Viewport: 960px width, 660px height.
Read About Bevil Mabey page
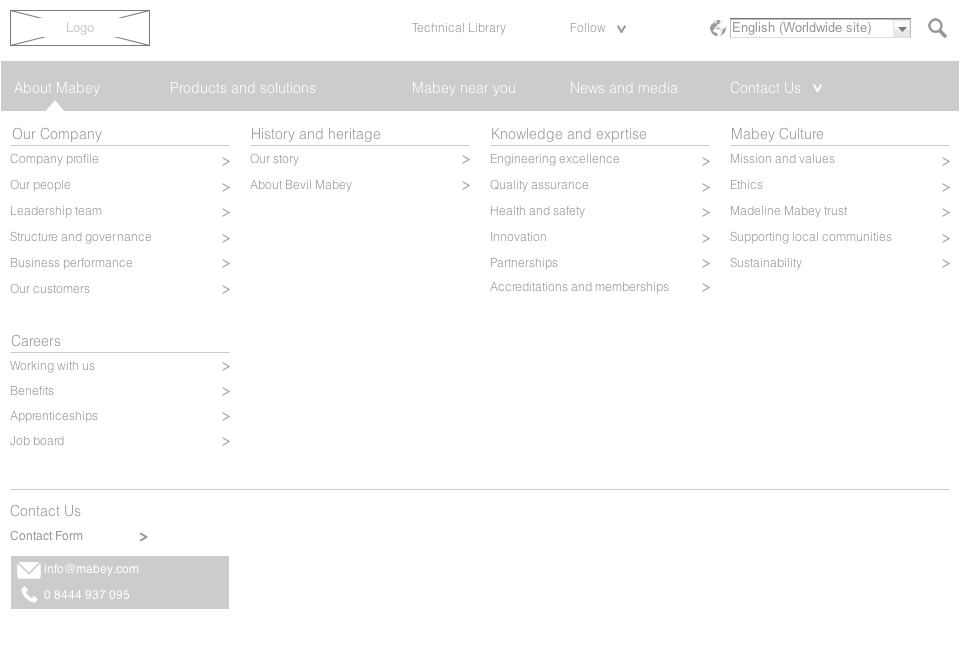[x=301, y=185]
